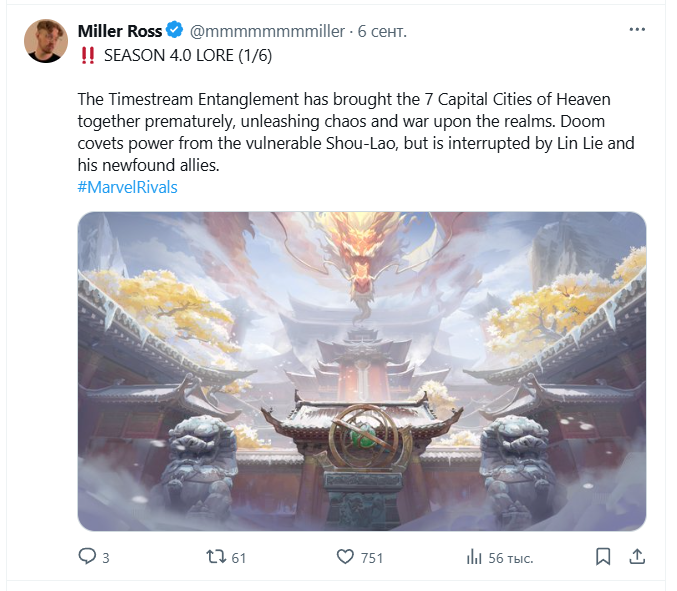Share the tweet with the upload arrow icon
This screenshot has height=591, width=677.
pos(637,556)
